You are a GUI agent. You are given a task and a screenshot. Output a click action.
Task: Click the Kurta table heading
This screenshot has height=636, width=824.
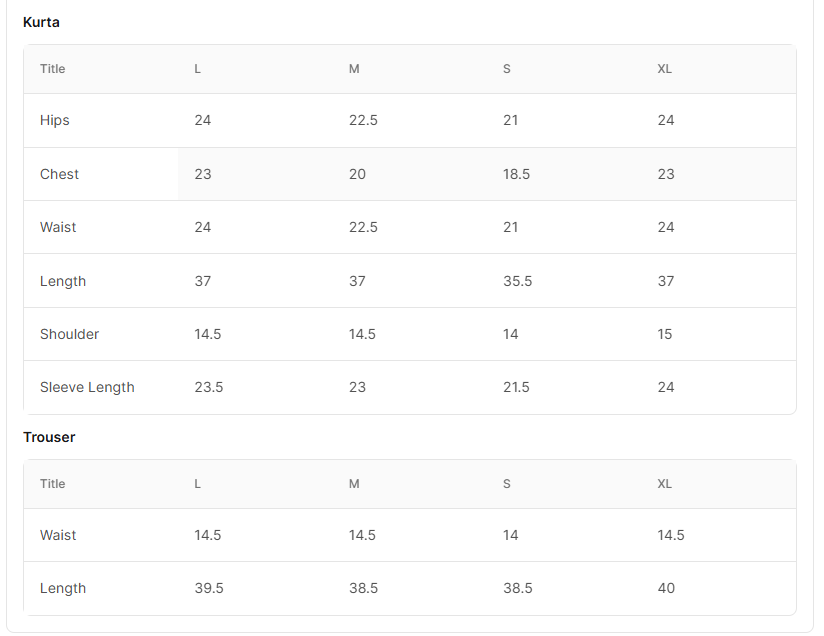tap(41, 22)
